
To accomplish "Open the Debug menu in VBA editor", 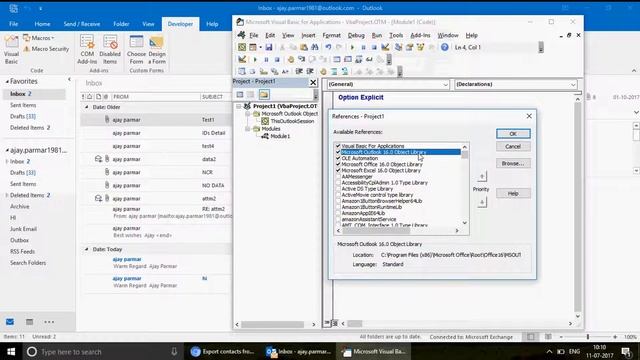I will point(356,36).
